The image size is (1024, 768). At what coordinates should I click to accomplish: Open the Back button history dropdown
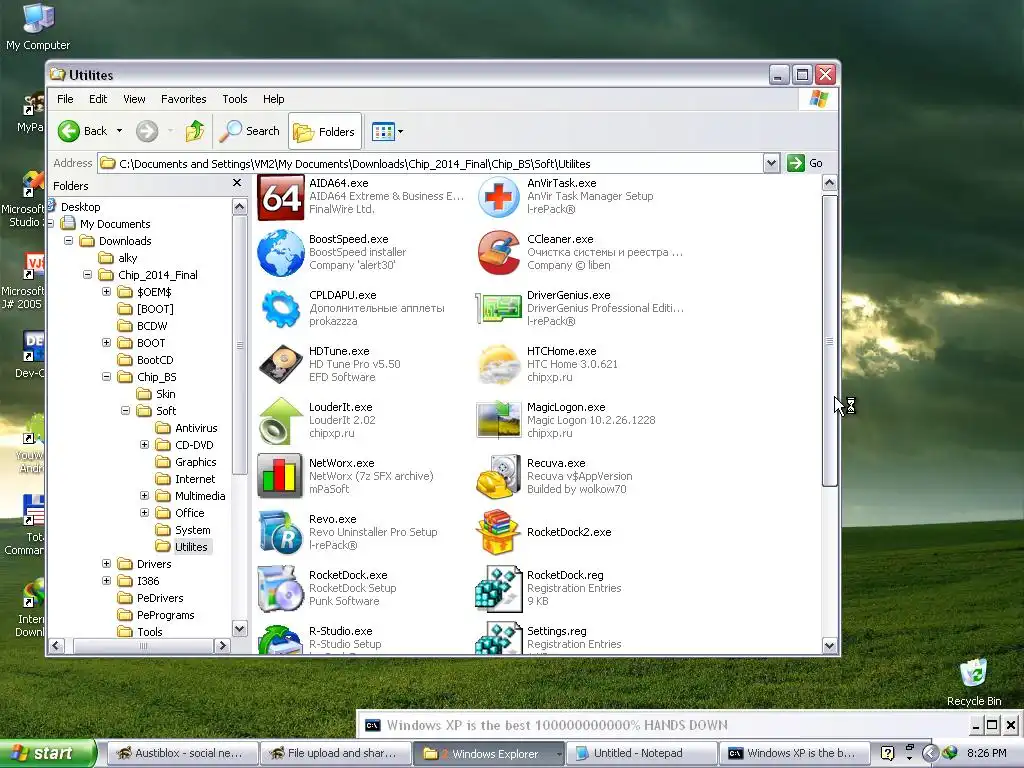tap(119, 131)
